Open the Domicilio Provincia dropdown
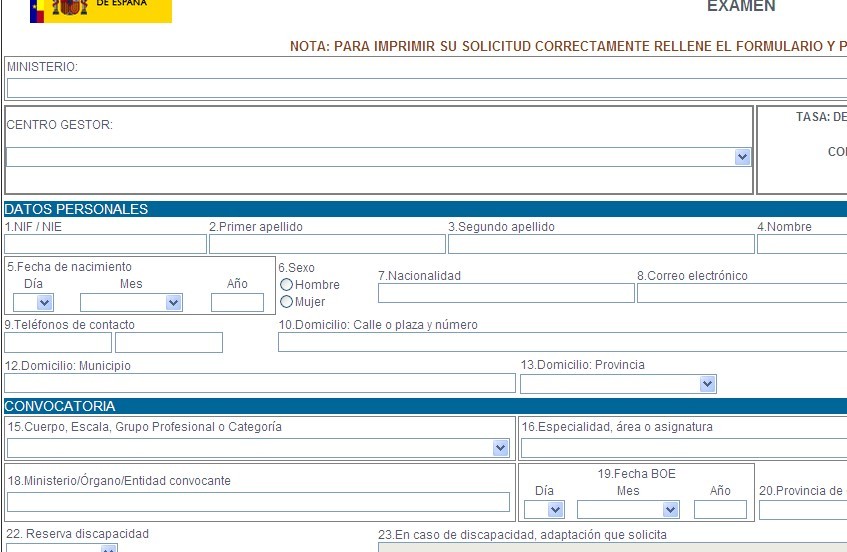 pyautogui.click(x=618, y=384)
